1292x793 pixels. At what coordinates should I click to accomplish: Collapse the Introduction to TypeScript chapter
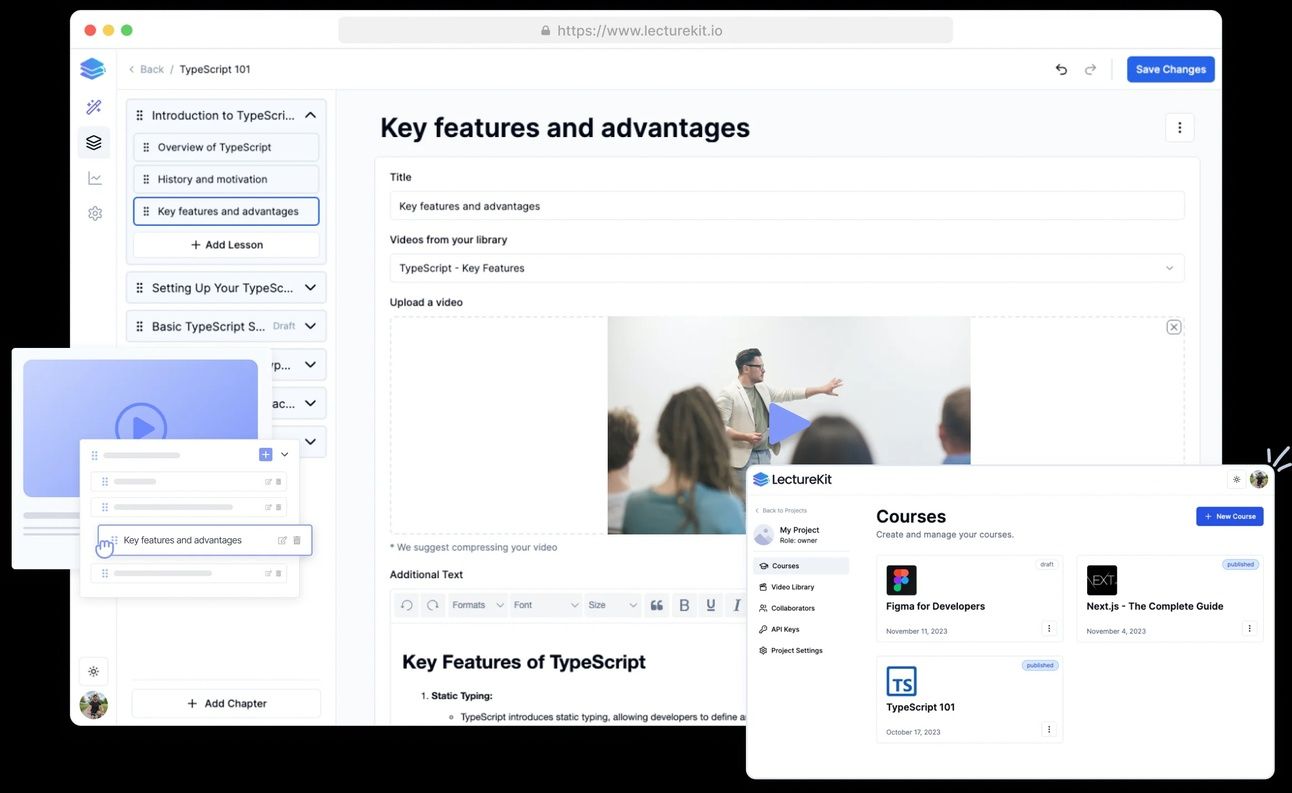[x=310, y=115]
